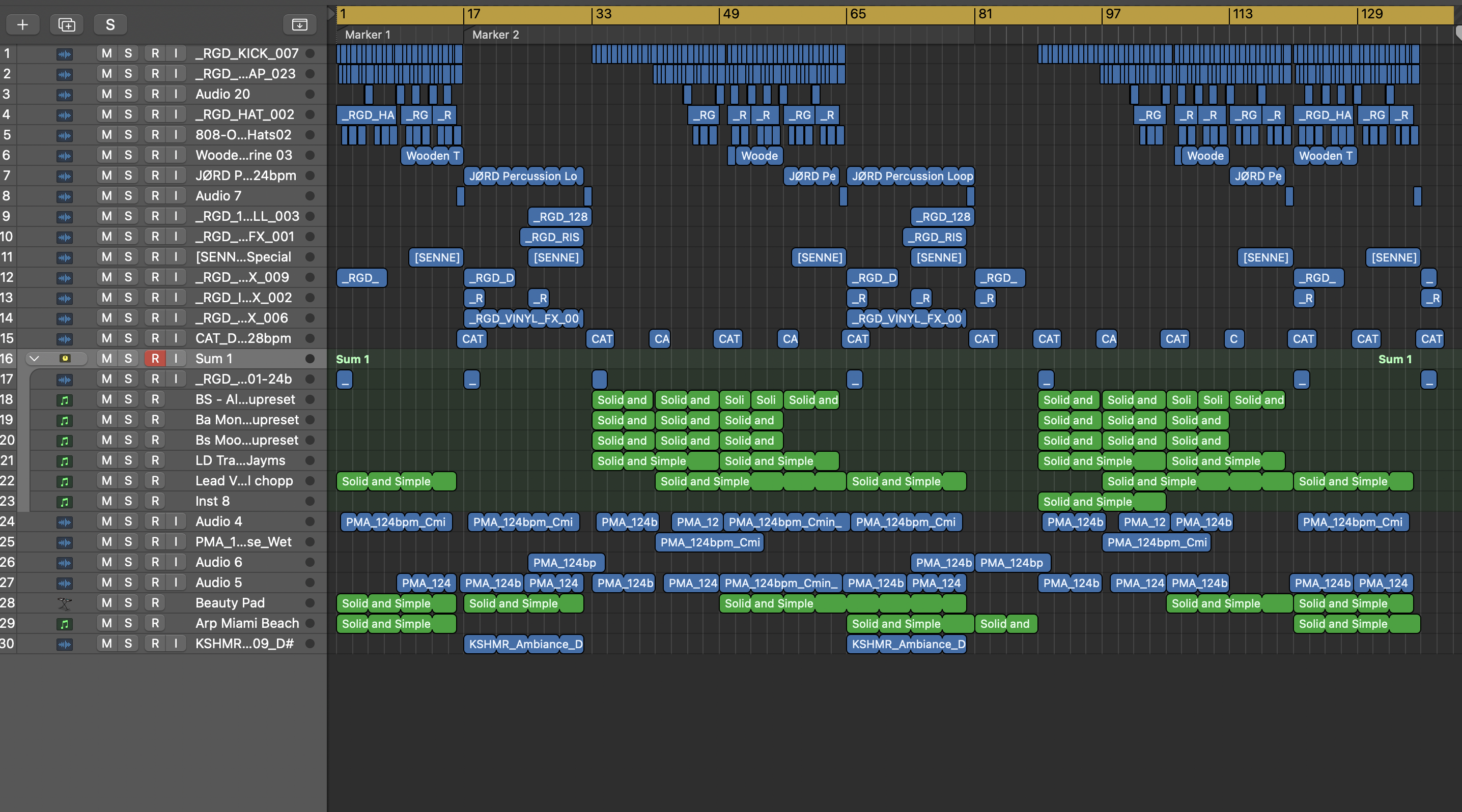1462x812 pixels.
Task: Click instrument icon of Lead V...l chopp track
Action: [65, 481]
